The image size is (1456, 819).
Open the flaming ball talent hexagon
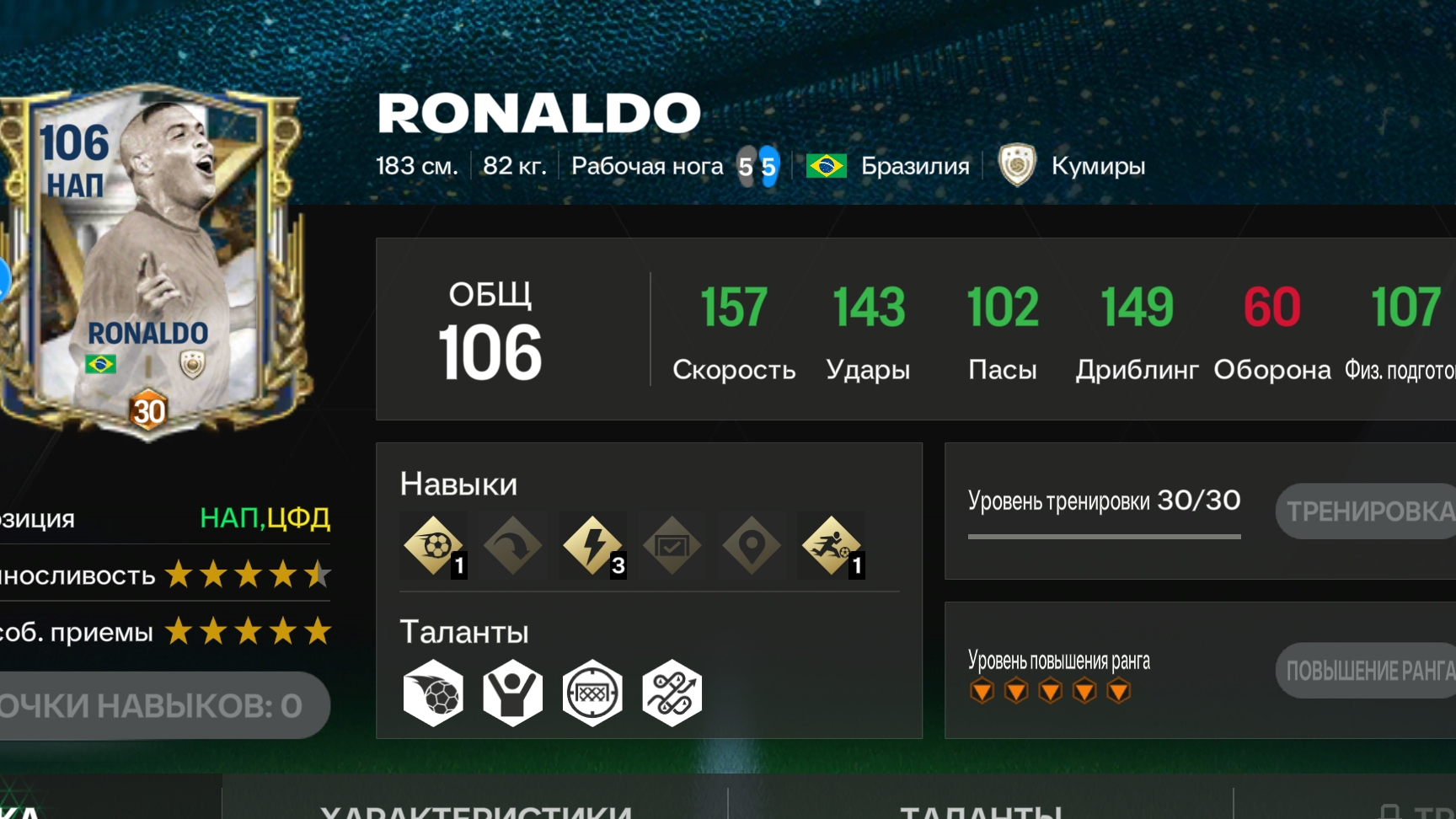pyautogui.click(x=433, y=693)
